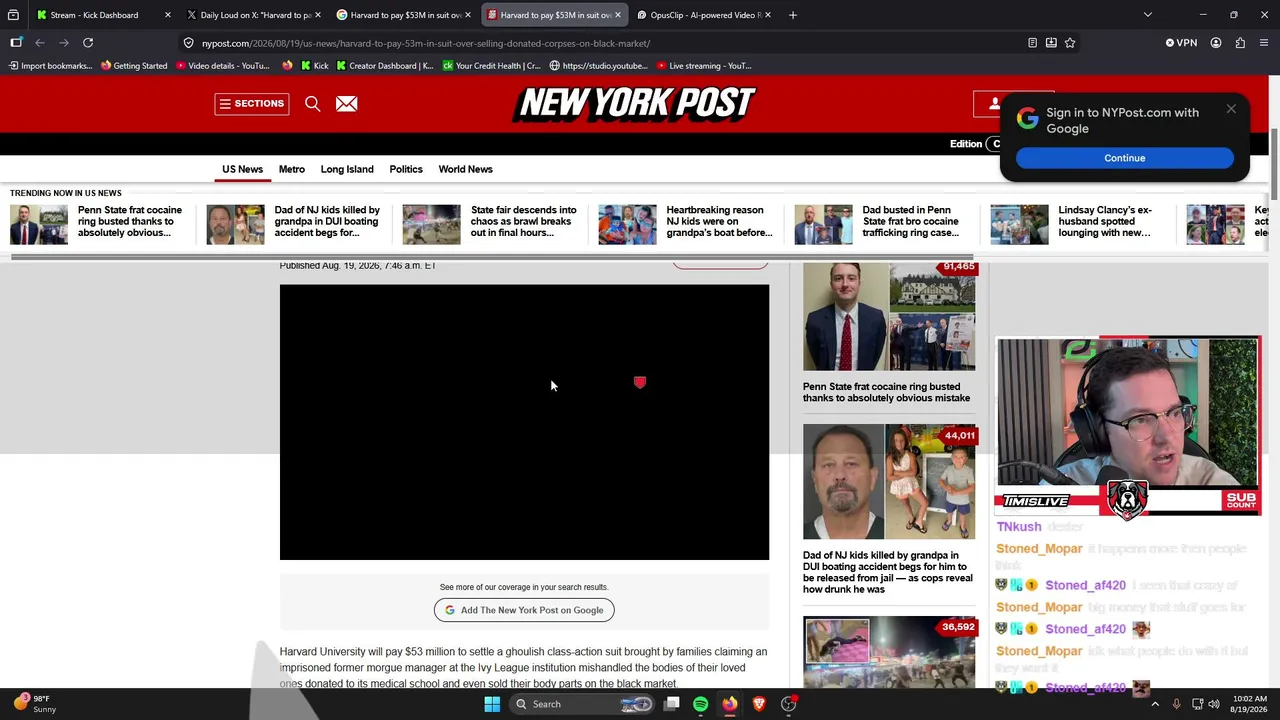This screenshot has height=720, width=1280.
Task: Open the Getting Started bookmark
Action: [x=134, y=66]
